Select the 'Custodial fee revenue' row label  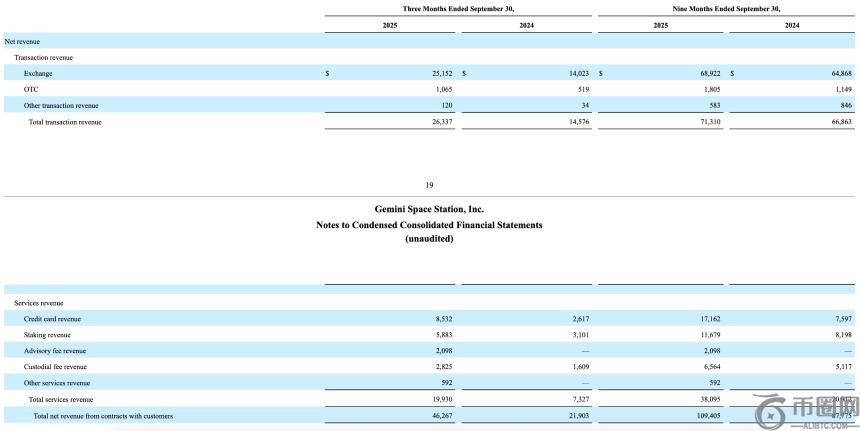point(55,366)
